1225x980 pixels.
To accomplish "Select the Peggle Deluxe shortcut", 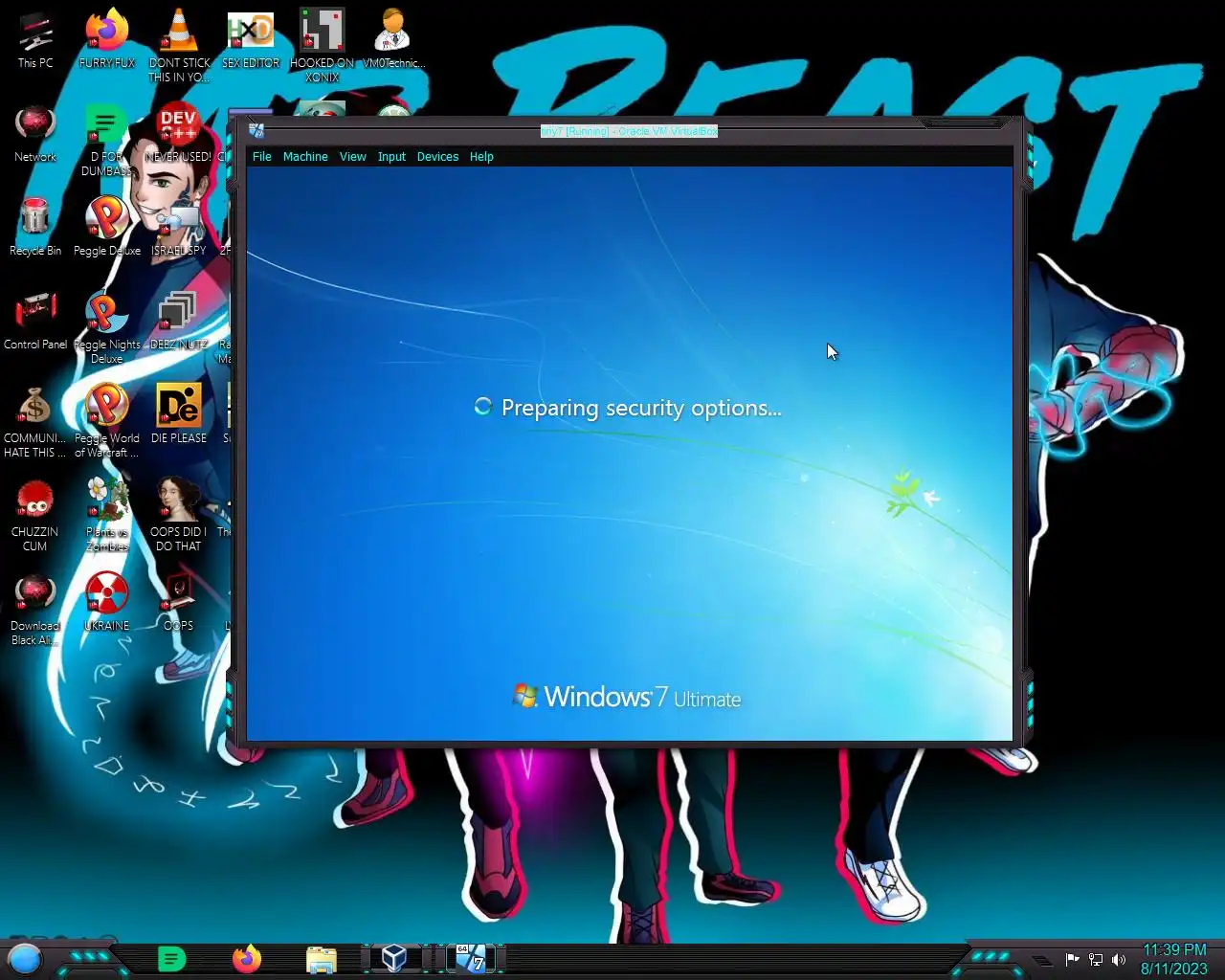I will 107,227.
